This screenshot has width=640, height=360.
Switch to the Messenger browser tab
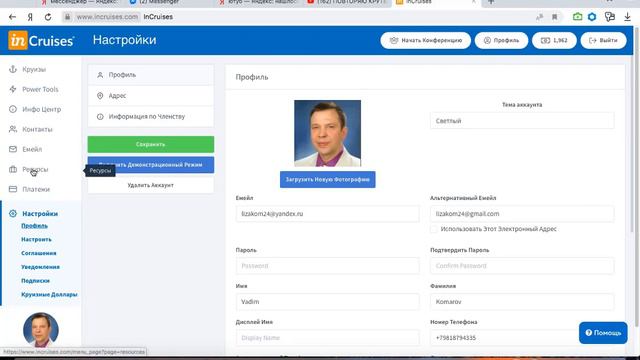coord(158,2)
